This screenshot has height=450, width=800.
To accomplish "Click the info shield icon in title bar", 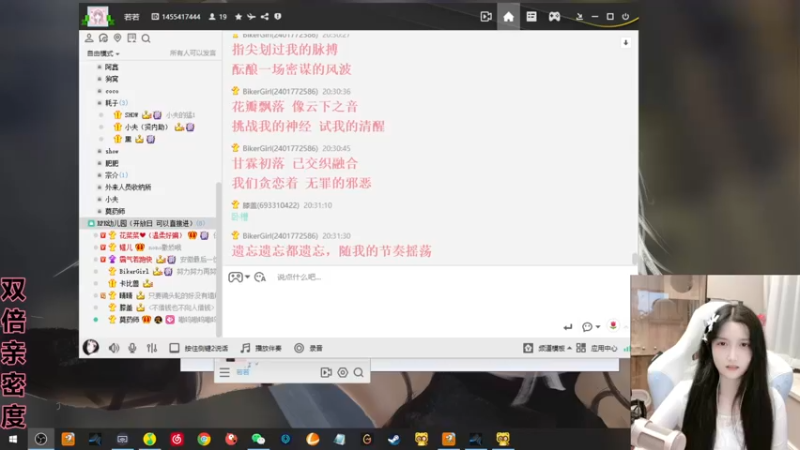I will tap(278, 17).
